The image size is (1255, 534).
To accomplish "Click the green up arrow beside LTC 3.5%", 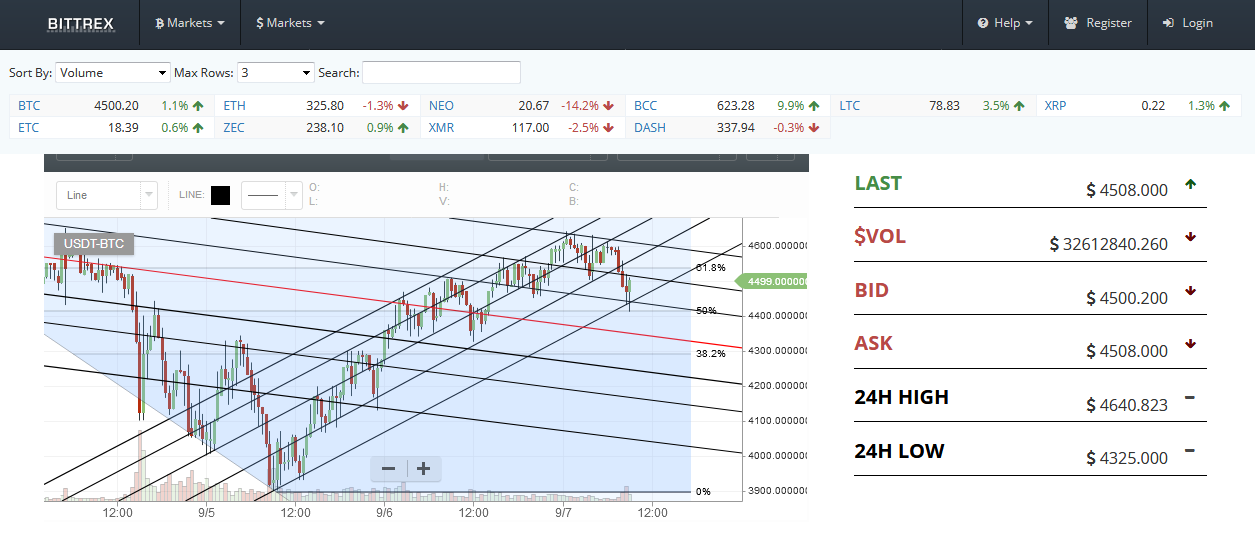I will coord(1018,105).
